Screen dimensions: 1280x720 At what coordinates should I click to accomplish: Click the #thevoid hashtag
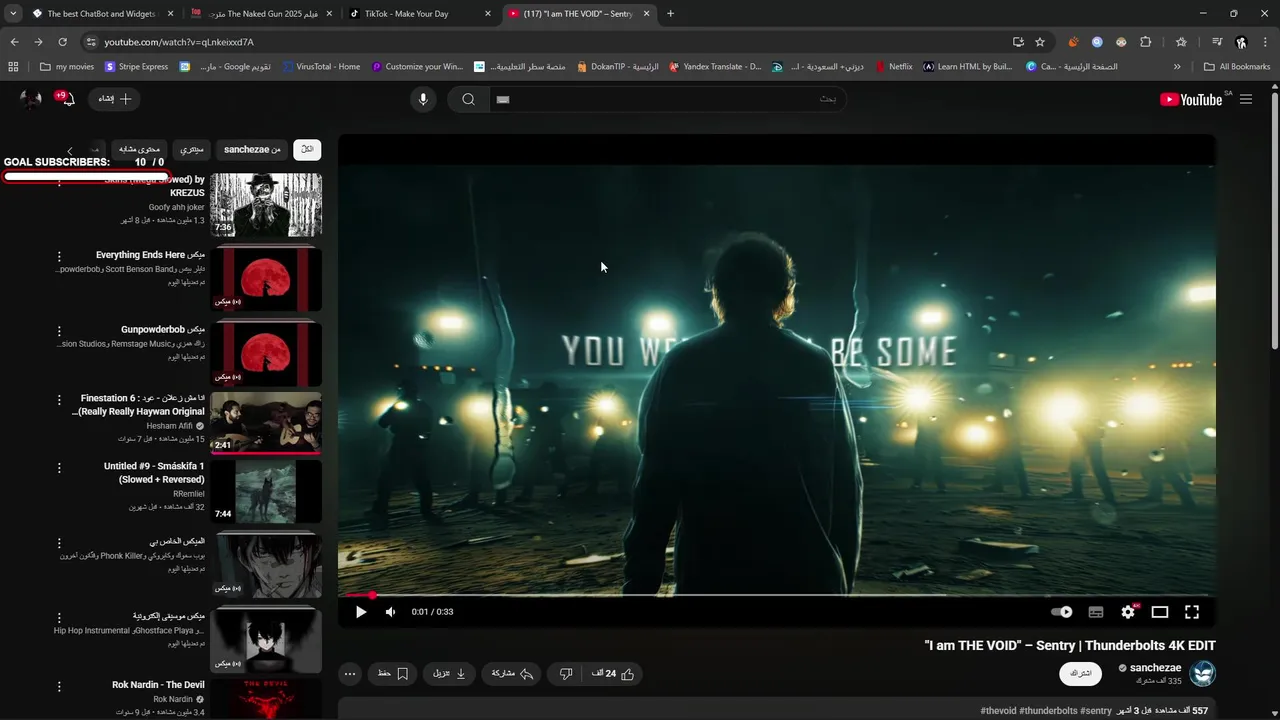tap(998, 711)
